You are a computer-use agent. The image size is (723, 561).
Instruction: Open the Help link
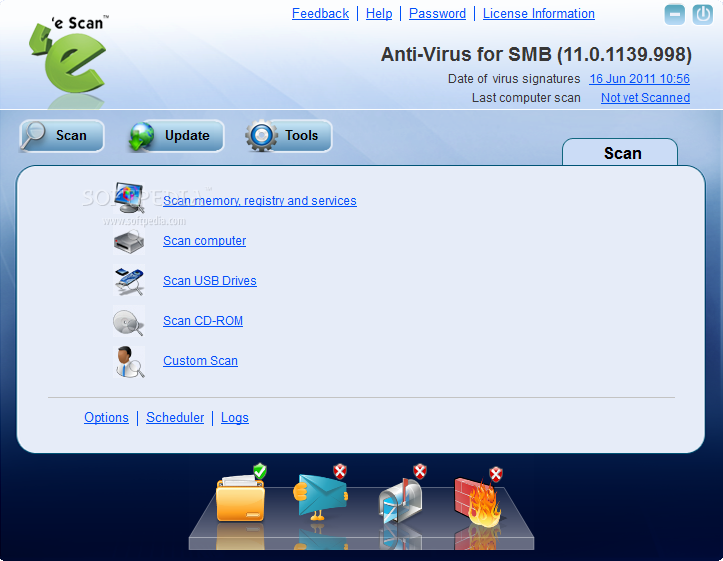(x=379, y=14)
